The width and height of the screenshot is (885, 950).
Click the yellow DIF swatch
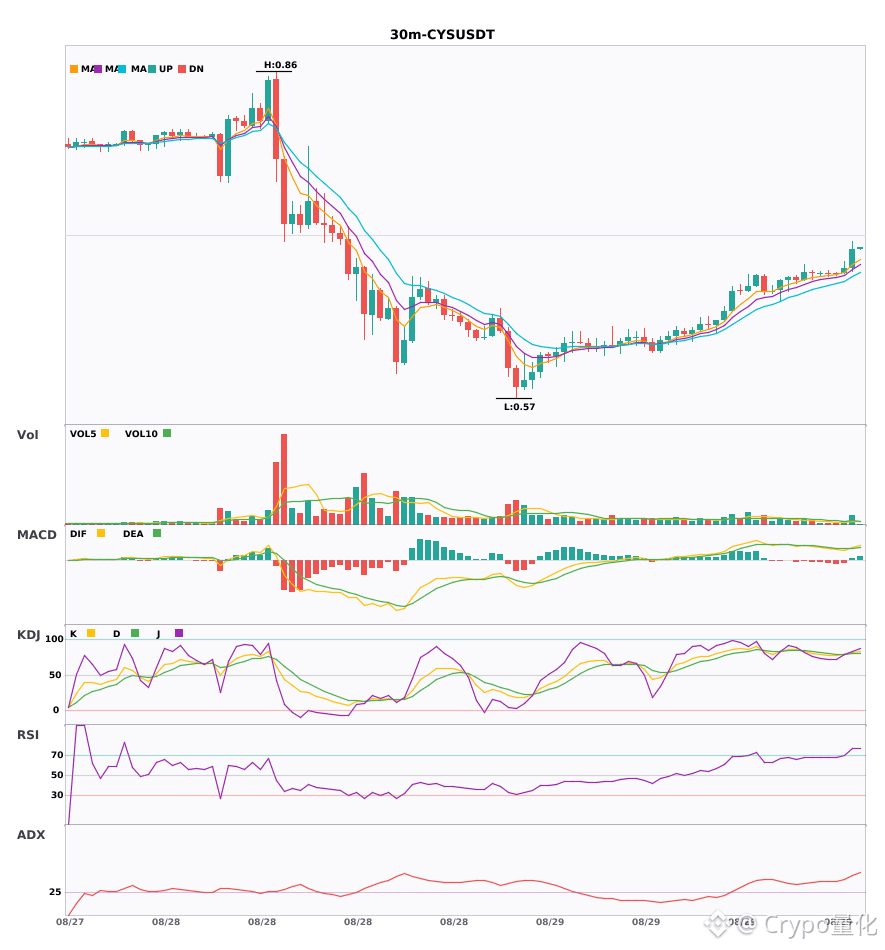click(x=101, y=533)
